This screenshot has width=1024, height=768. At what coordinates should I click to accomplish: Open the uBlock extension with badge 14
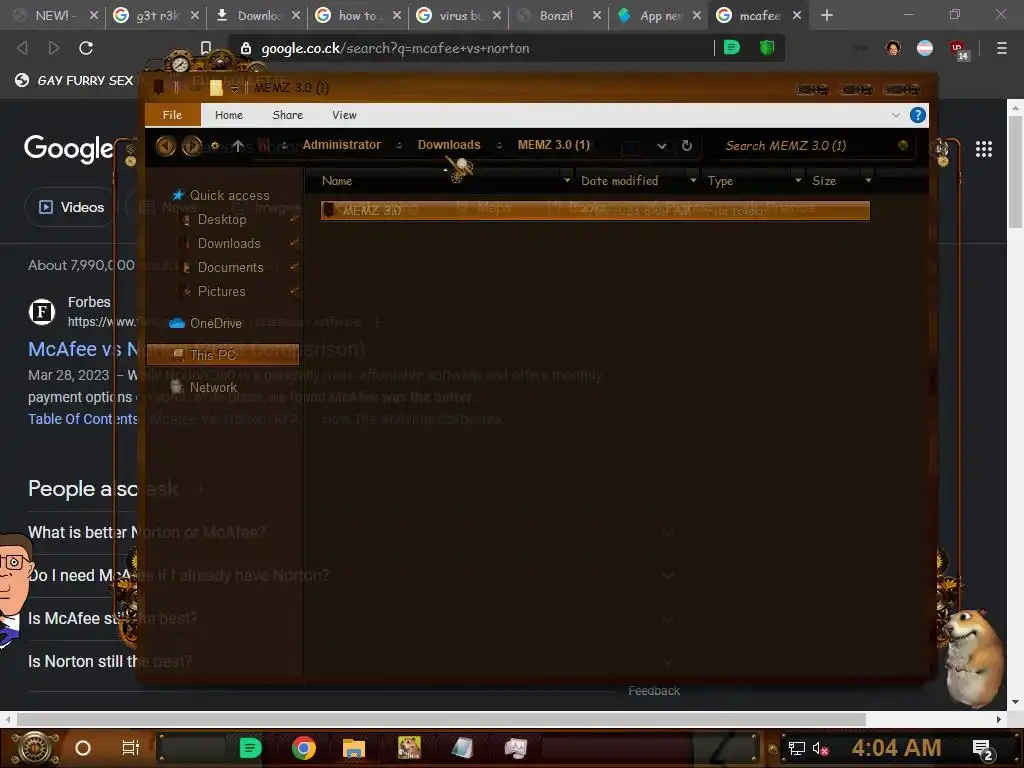click(958, 50)
